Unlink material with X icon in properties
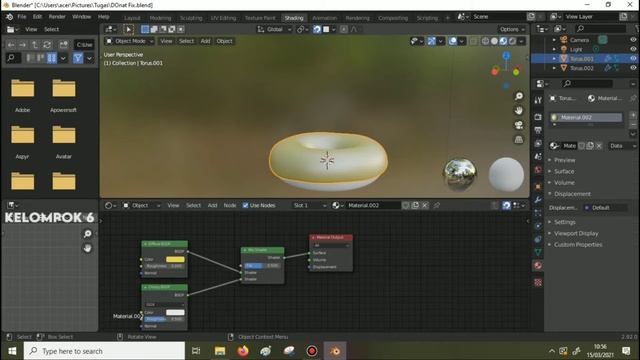The width and height of the screenshot is (640, 360). tap(599, 146)
